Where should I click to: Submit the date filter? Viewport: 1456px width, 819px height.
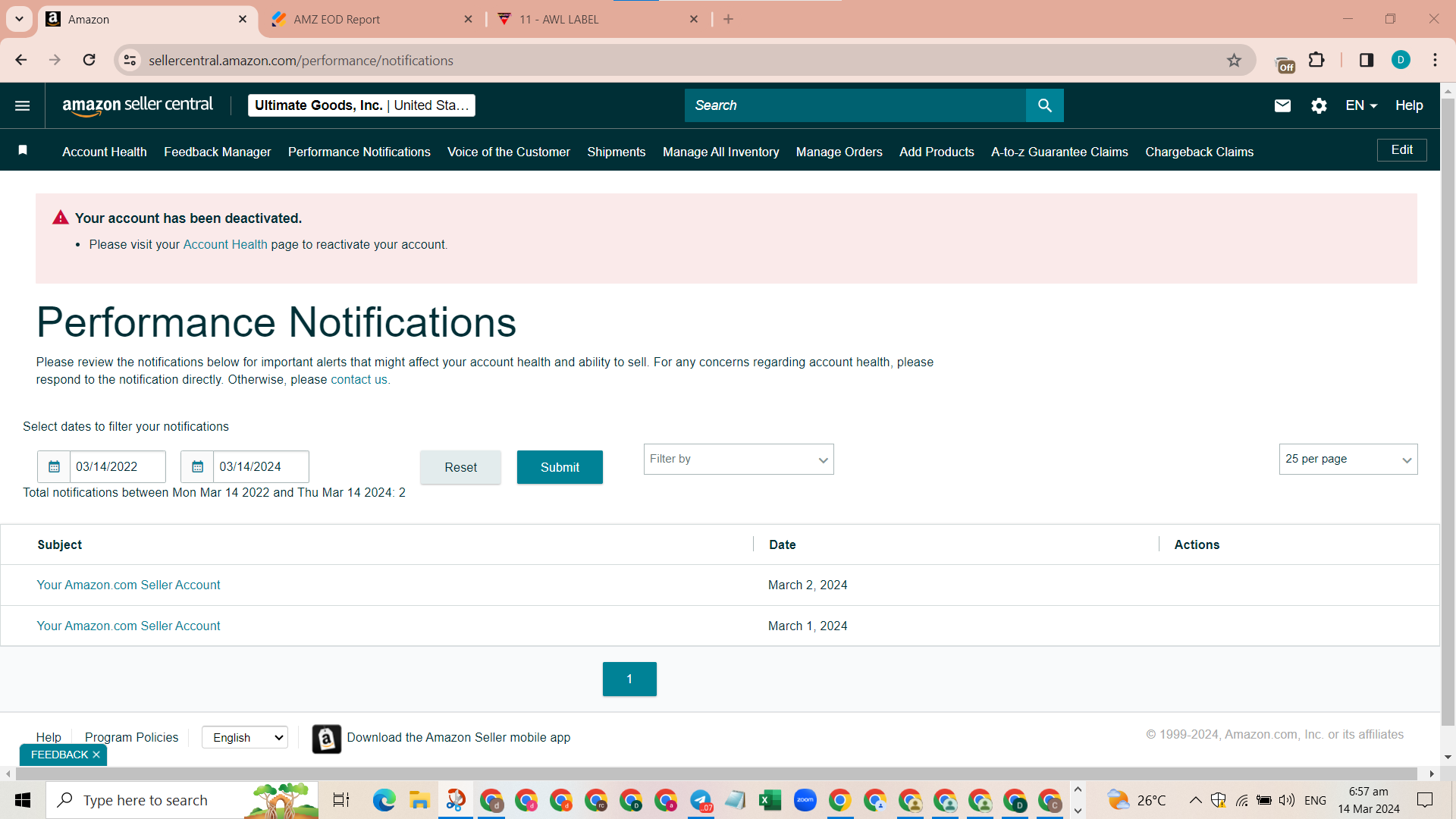[x=560, y=467]
